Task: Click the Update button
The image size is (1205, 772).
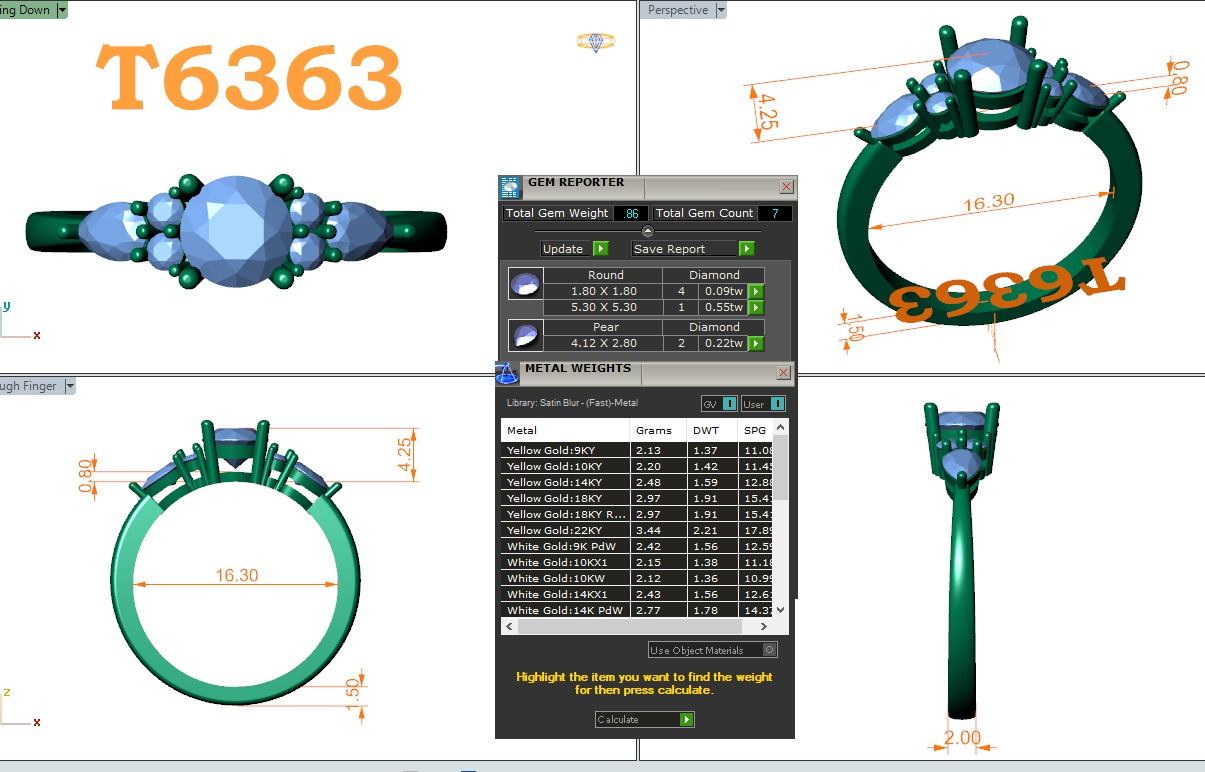Action: 574,249
